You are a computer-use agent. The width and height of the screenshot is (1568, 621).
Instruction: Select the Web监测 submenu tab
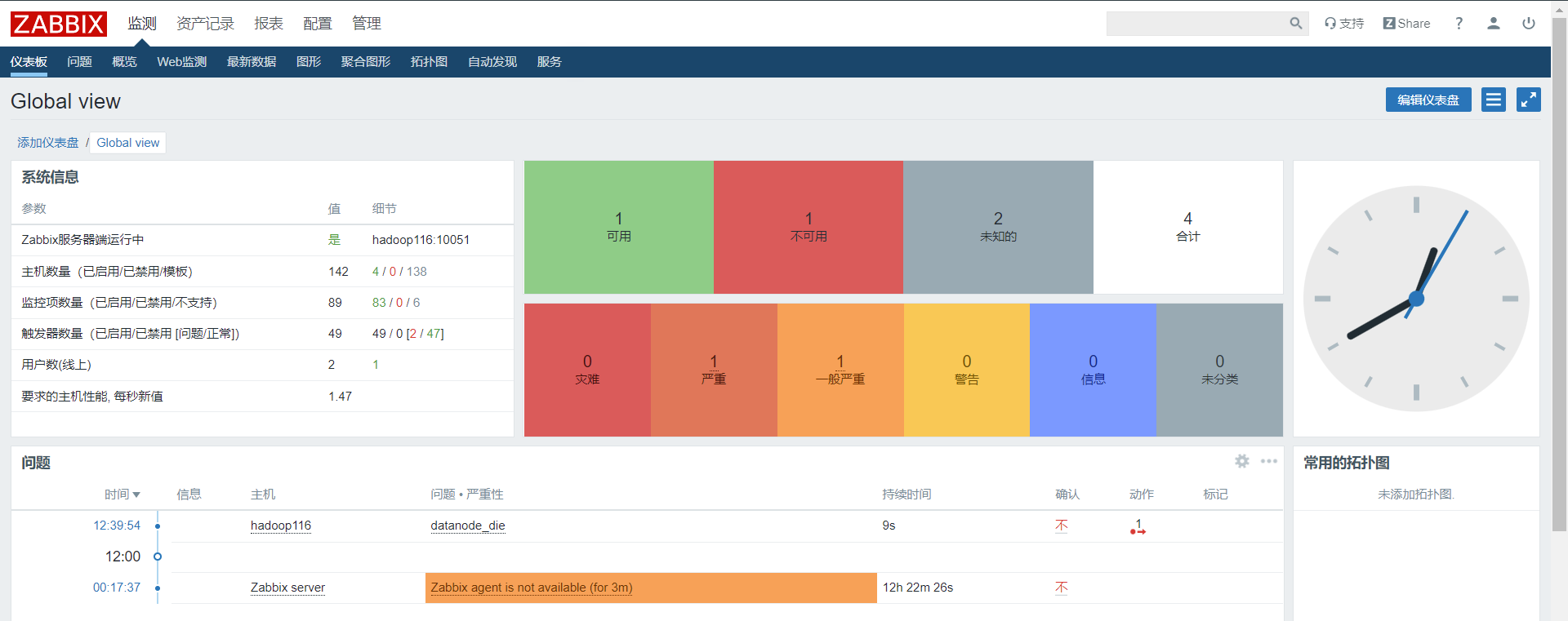181,62
